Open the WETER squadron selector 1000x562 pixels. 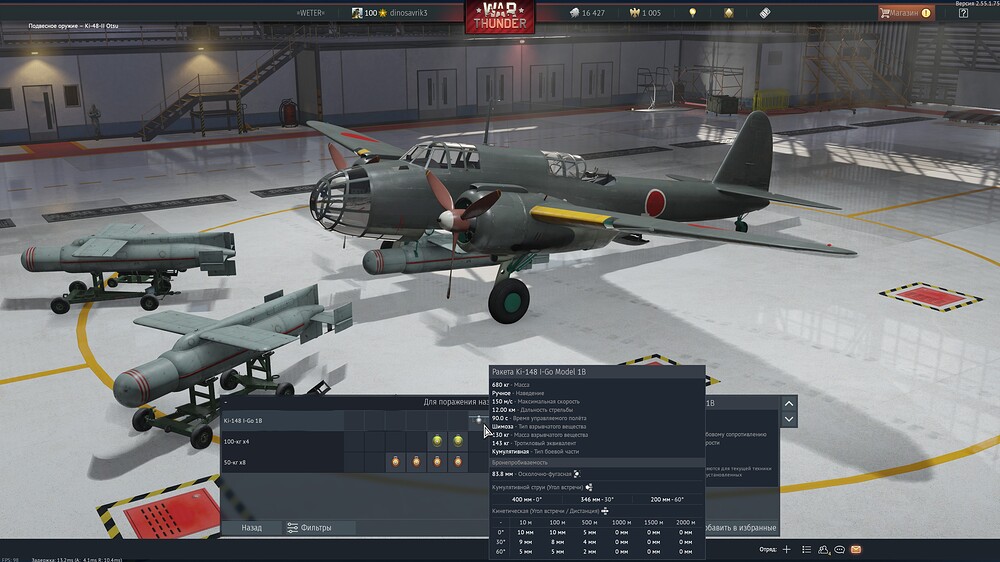[311, 13]
